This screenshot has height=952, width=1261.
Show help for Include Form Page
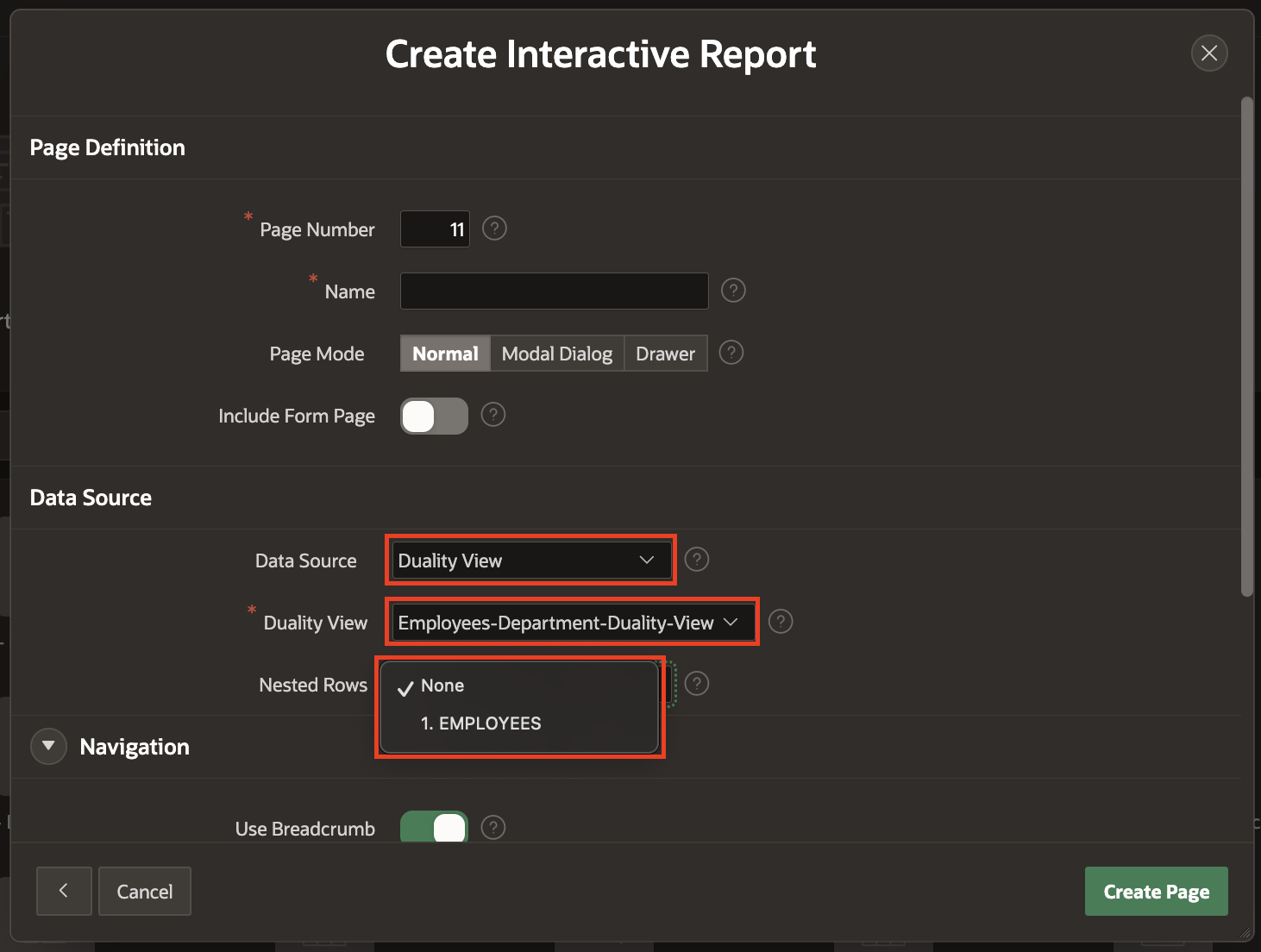pos(492,415)
